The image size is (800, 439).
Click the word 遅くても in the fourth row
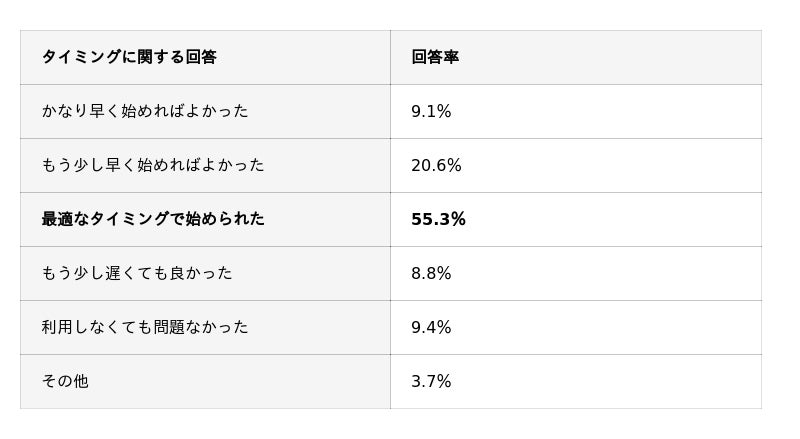click(x=137, y=273)
